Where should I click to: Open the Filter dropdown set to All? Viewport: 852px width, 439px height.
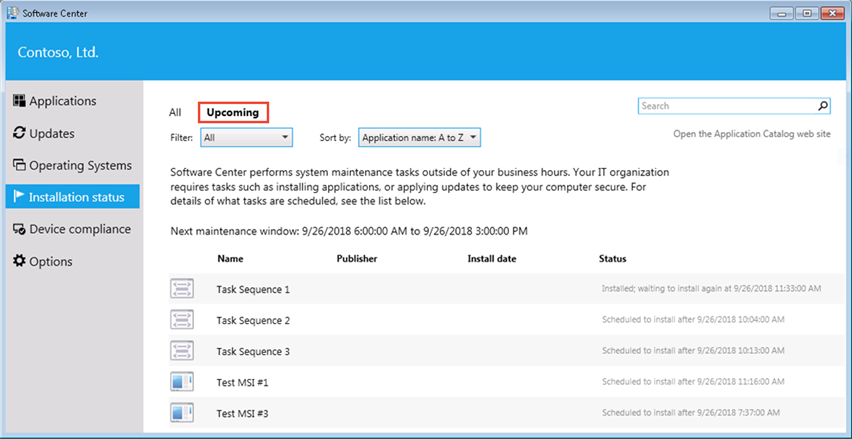pyautogui.click(x=247, y=137)
